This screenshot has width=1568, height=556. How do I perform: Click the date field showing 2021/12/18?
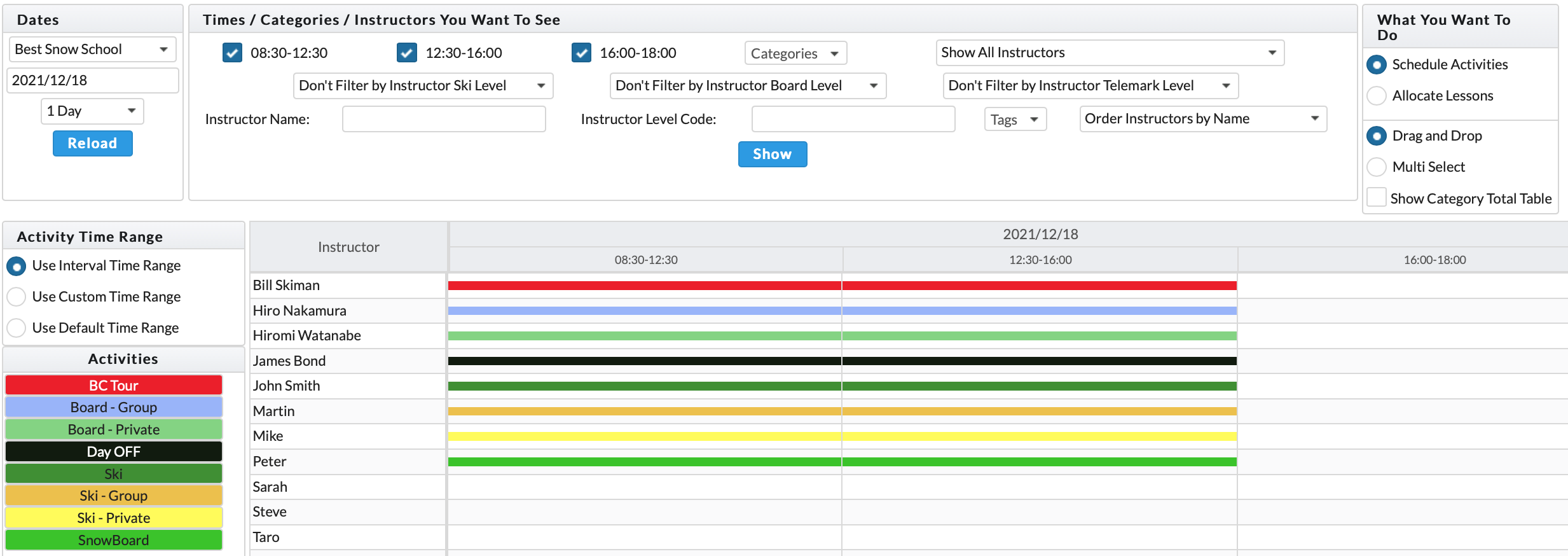92,81
